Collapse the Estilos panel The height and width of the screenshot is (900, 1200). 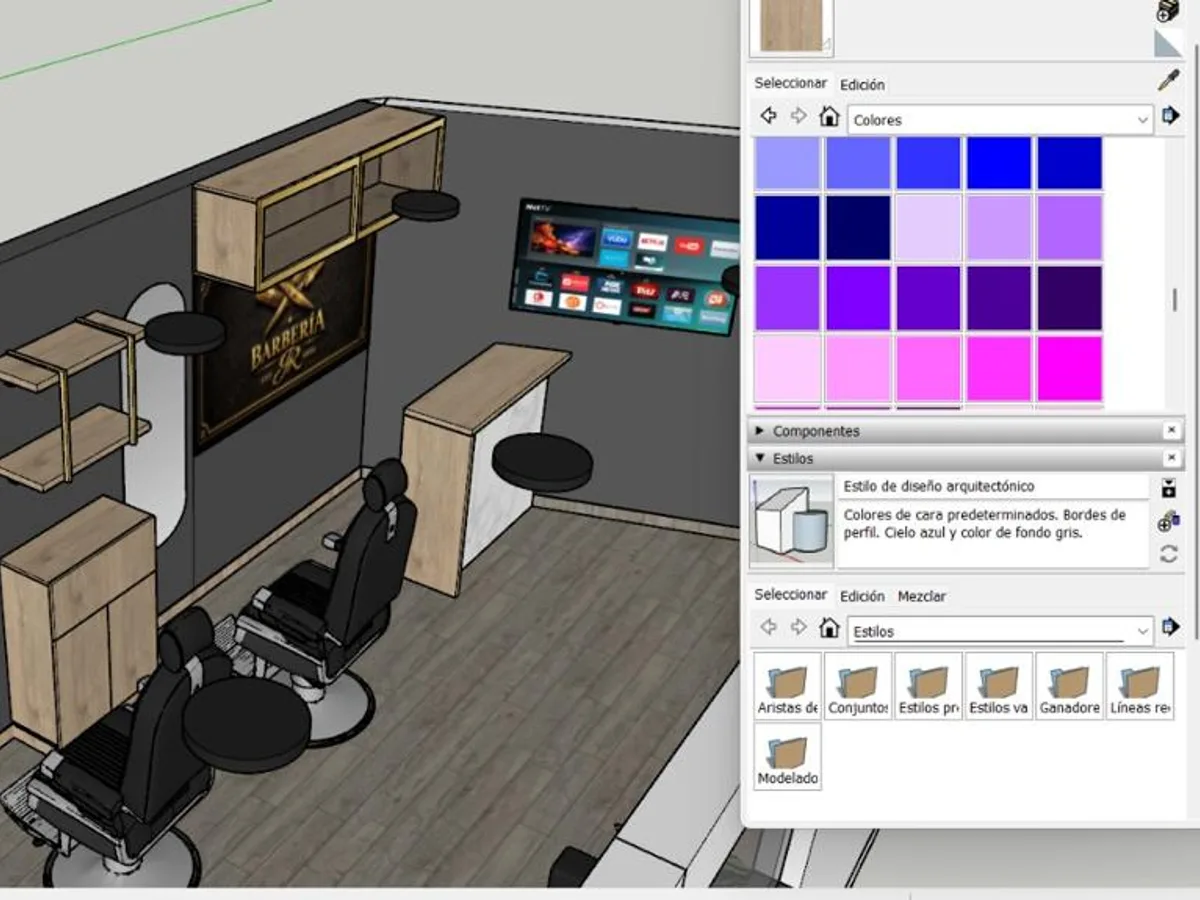coord(761,458)
